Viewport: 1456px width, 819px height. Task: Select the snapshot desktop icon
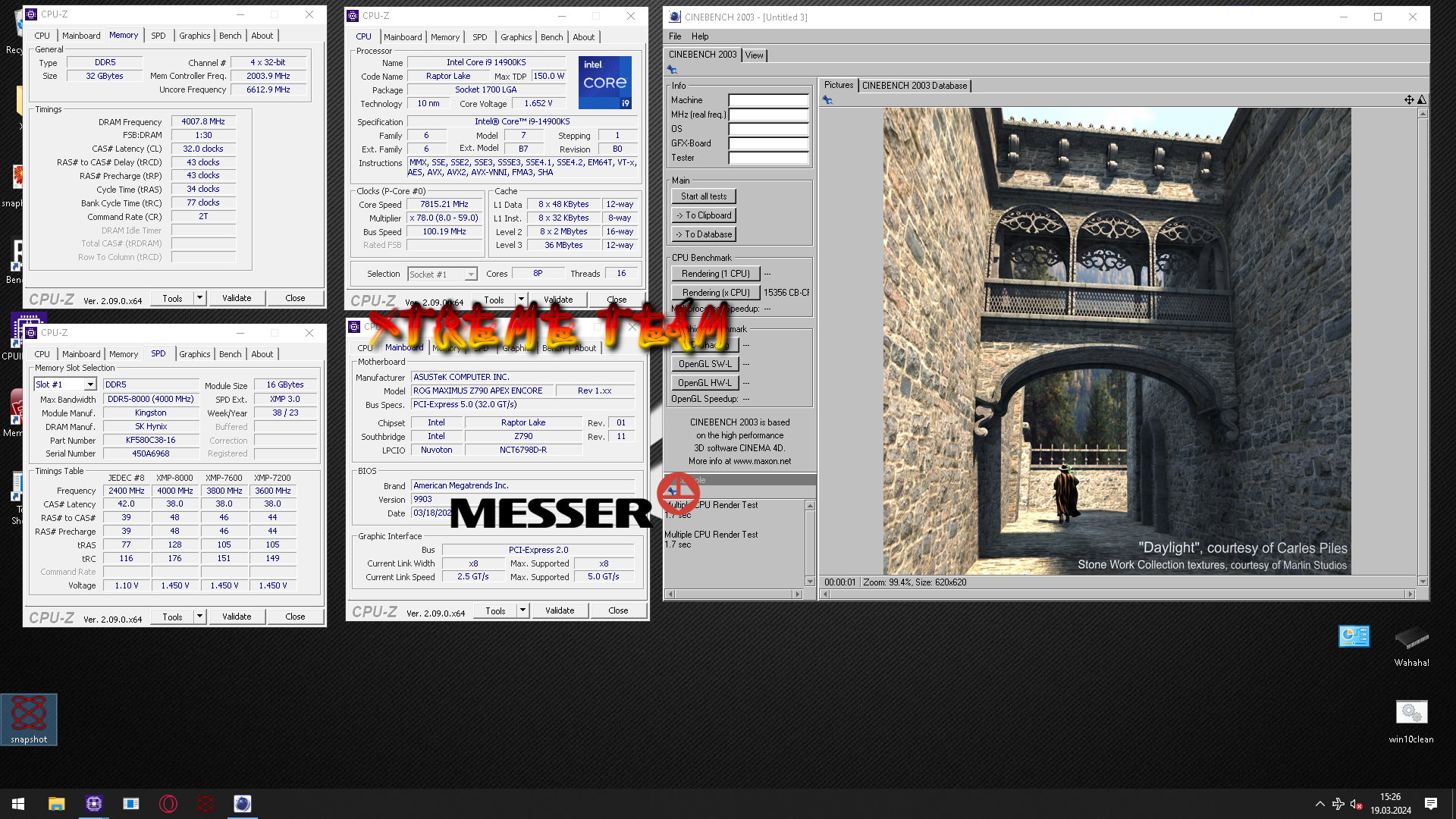coord(29,719)
